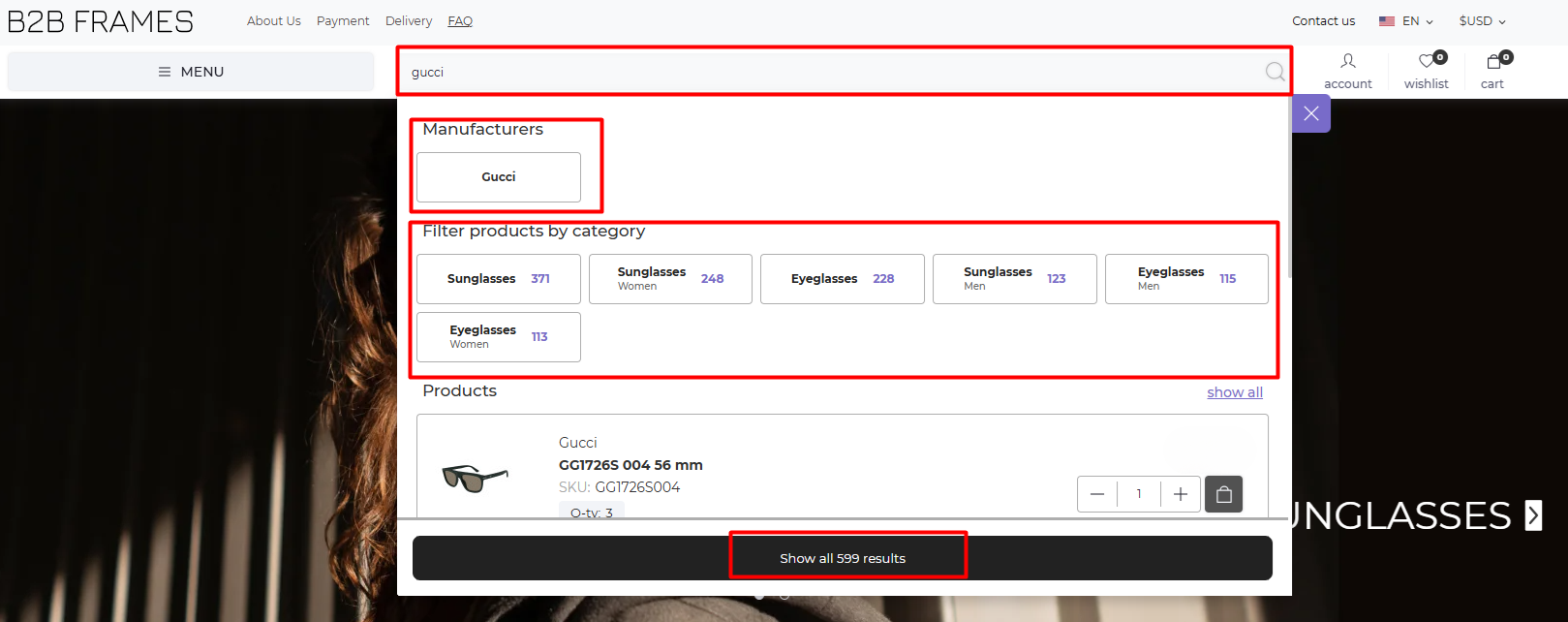This screenshot has width=1568, height=622.
Task: Filter by Sunglasses Women 248
Action: 670,279
